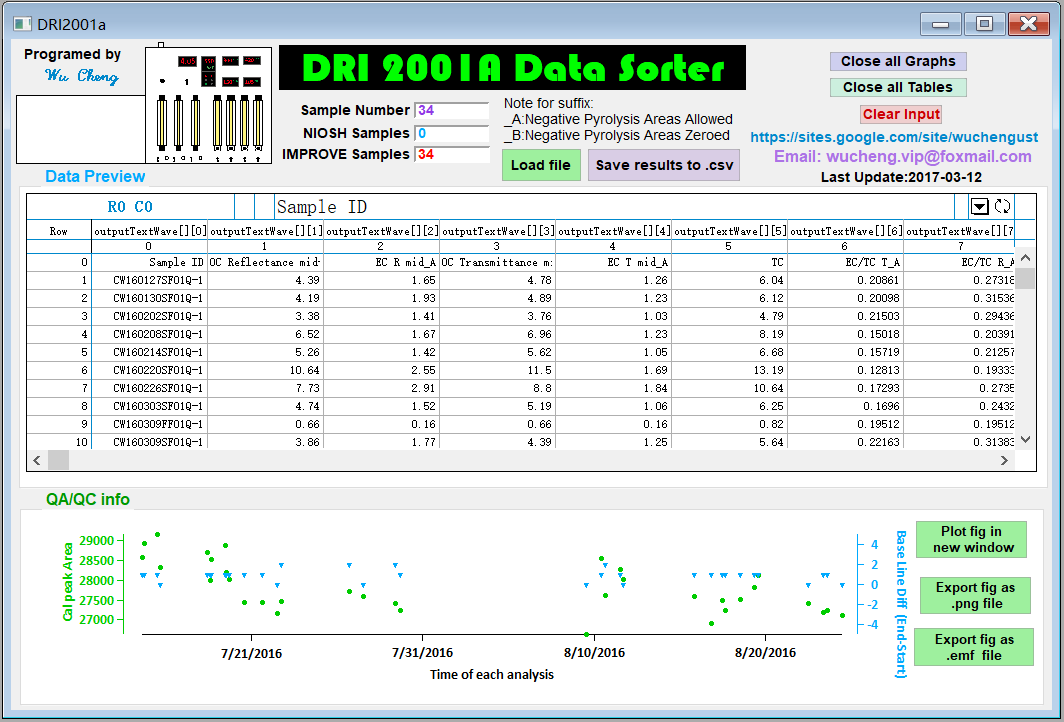Select column header outputTextWave[][1]
Screen dimensions: 1064x722
tap(266, 231)
